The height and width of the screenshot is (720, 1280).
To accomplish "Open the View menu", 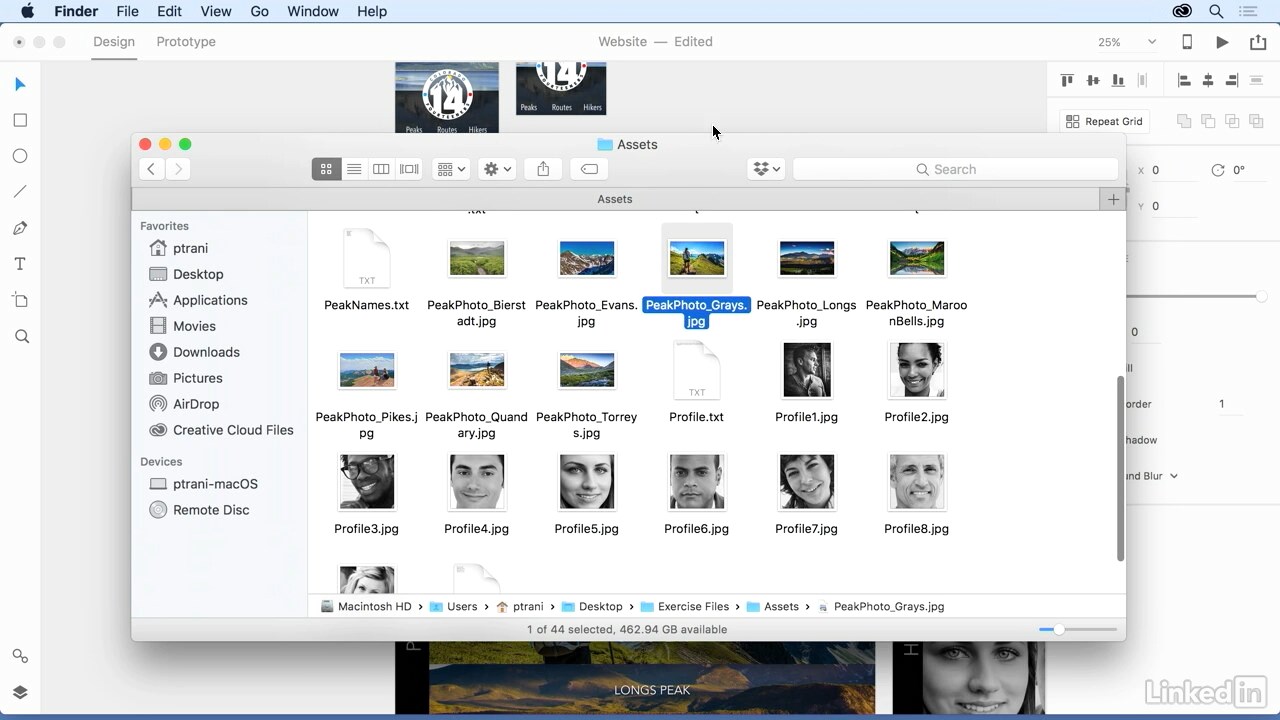I will (x=216, y=11).
